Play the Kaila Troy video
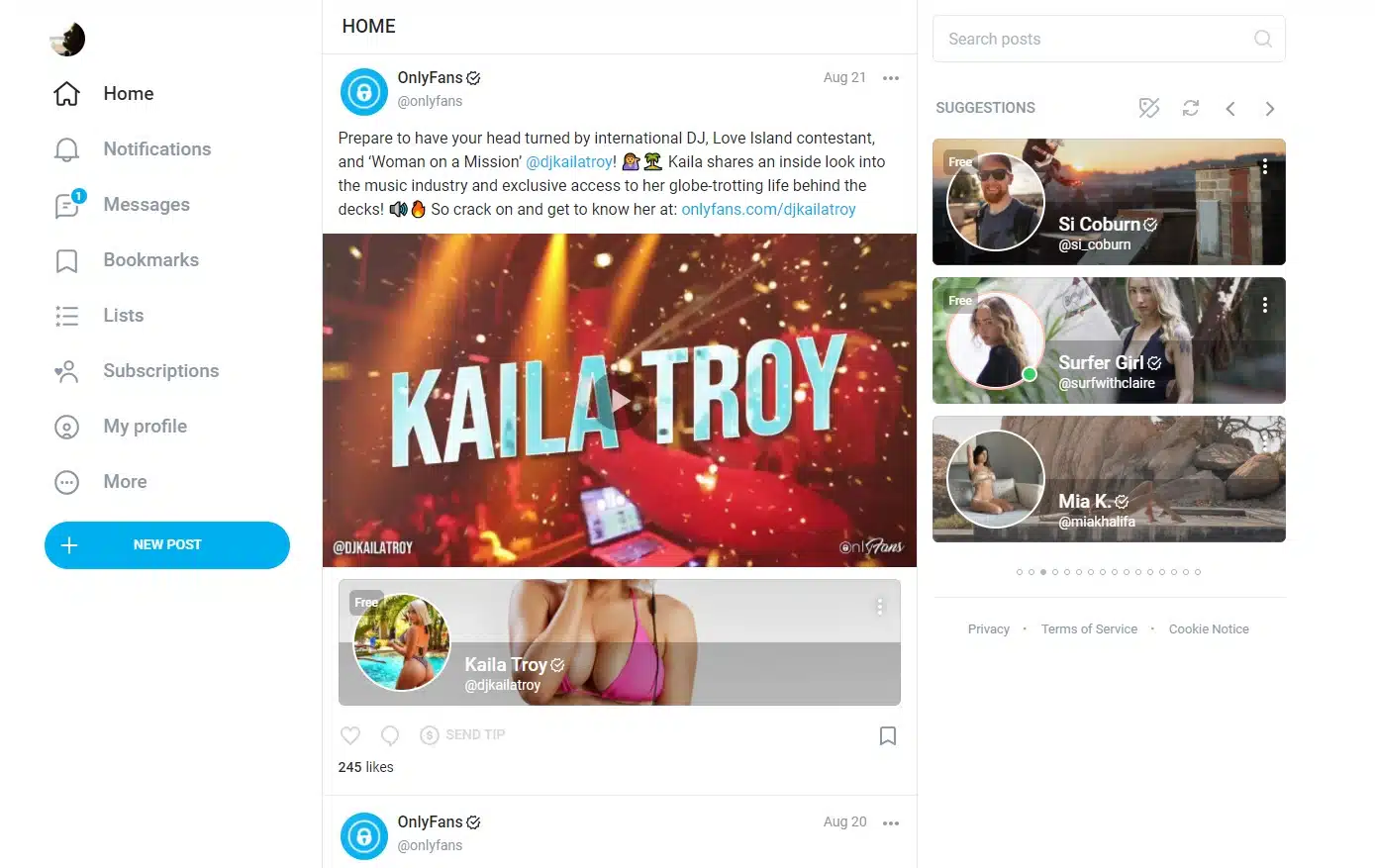 pyautogui.click(x=621, y=401)
